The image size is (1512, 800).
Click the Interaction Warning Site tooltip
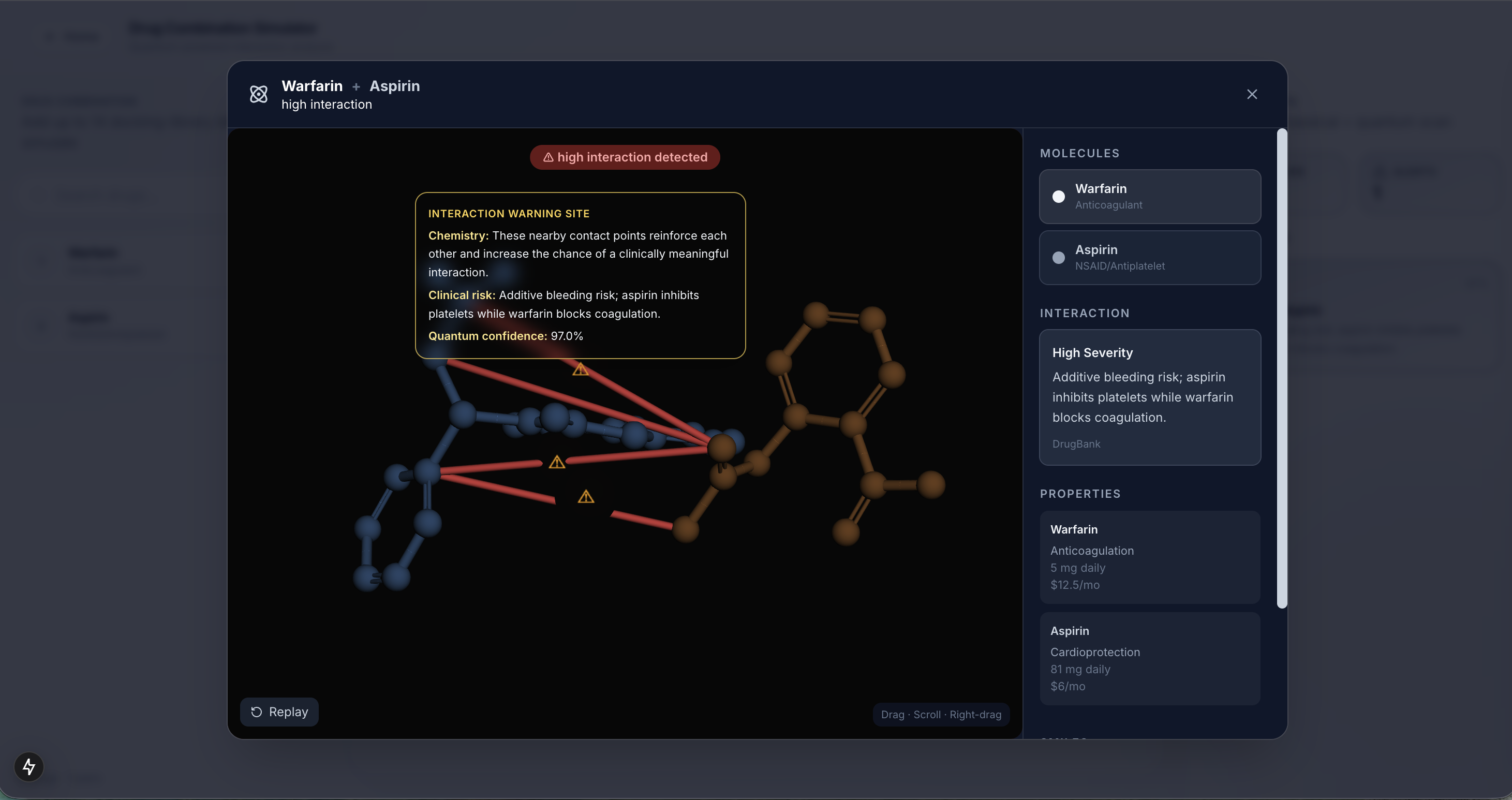(580, 275)
